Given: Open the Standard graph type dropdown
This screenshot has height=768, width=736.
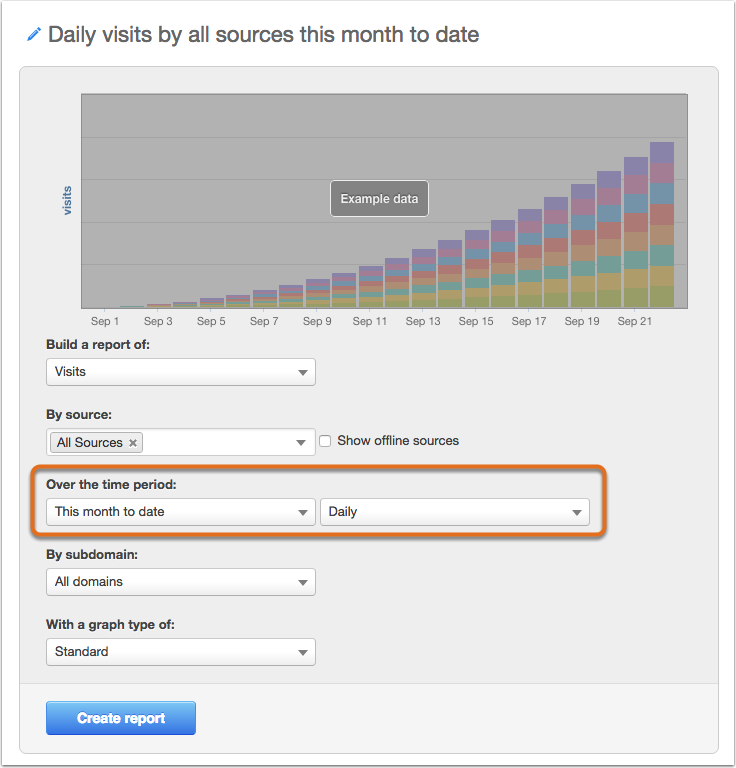Looking at the screenshot, I should 181,652.
